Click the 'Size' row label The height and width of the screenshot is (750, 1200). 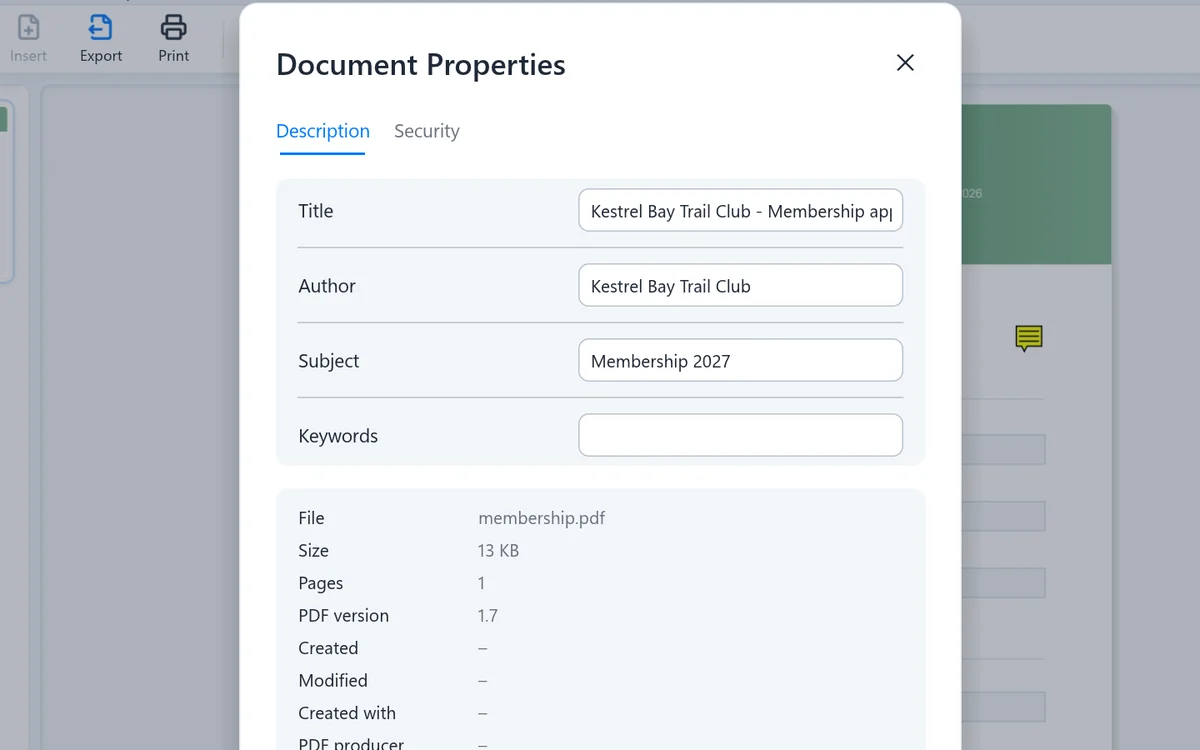(x=313, y=551)
